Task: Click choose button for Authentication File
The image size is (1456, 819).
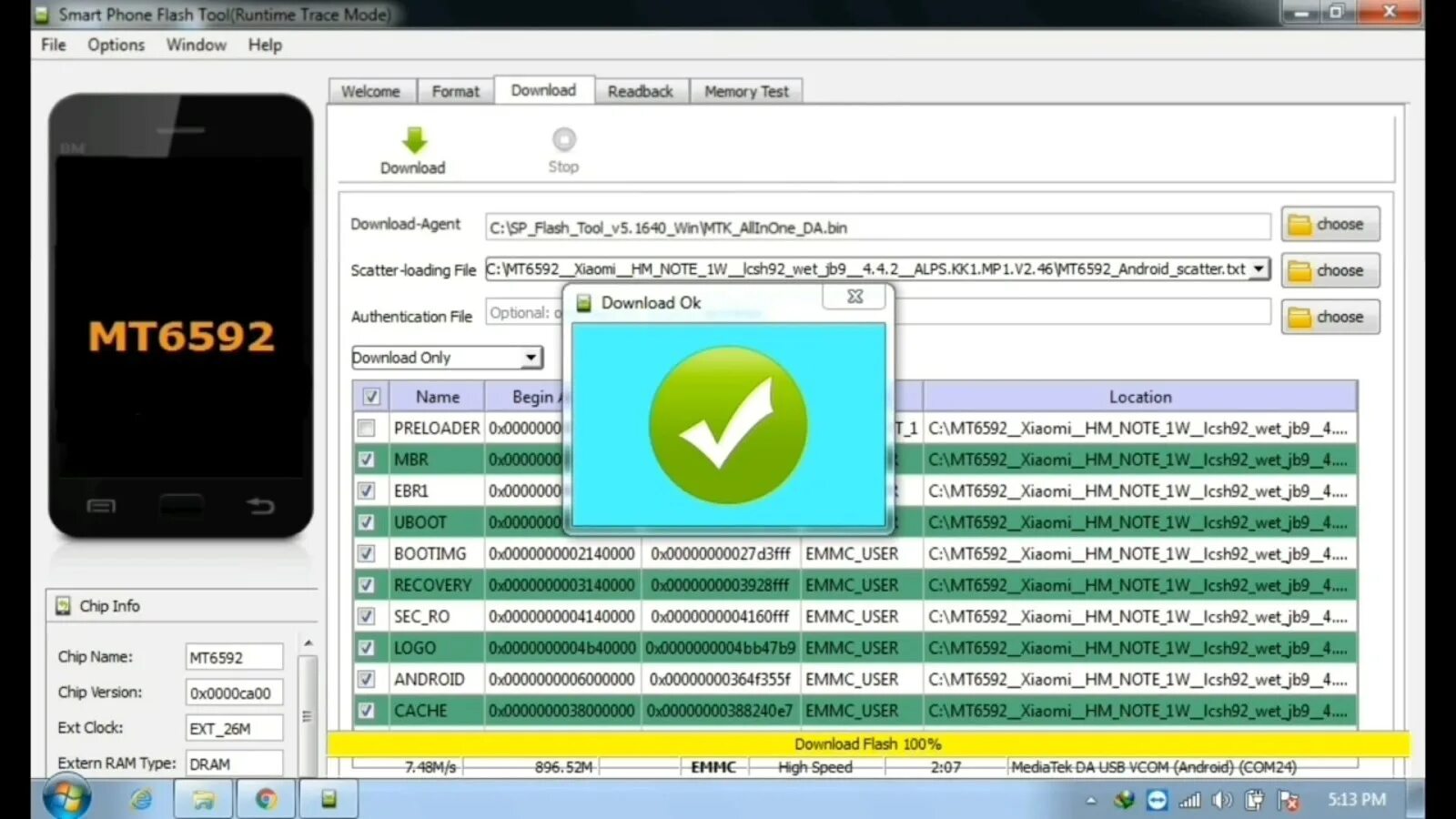Action: click(x=1330, y=317)
